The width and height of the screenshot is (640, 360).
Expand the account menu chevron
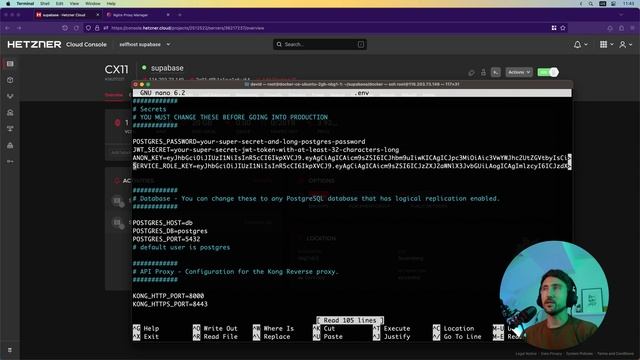pos(631,44)
